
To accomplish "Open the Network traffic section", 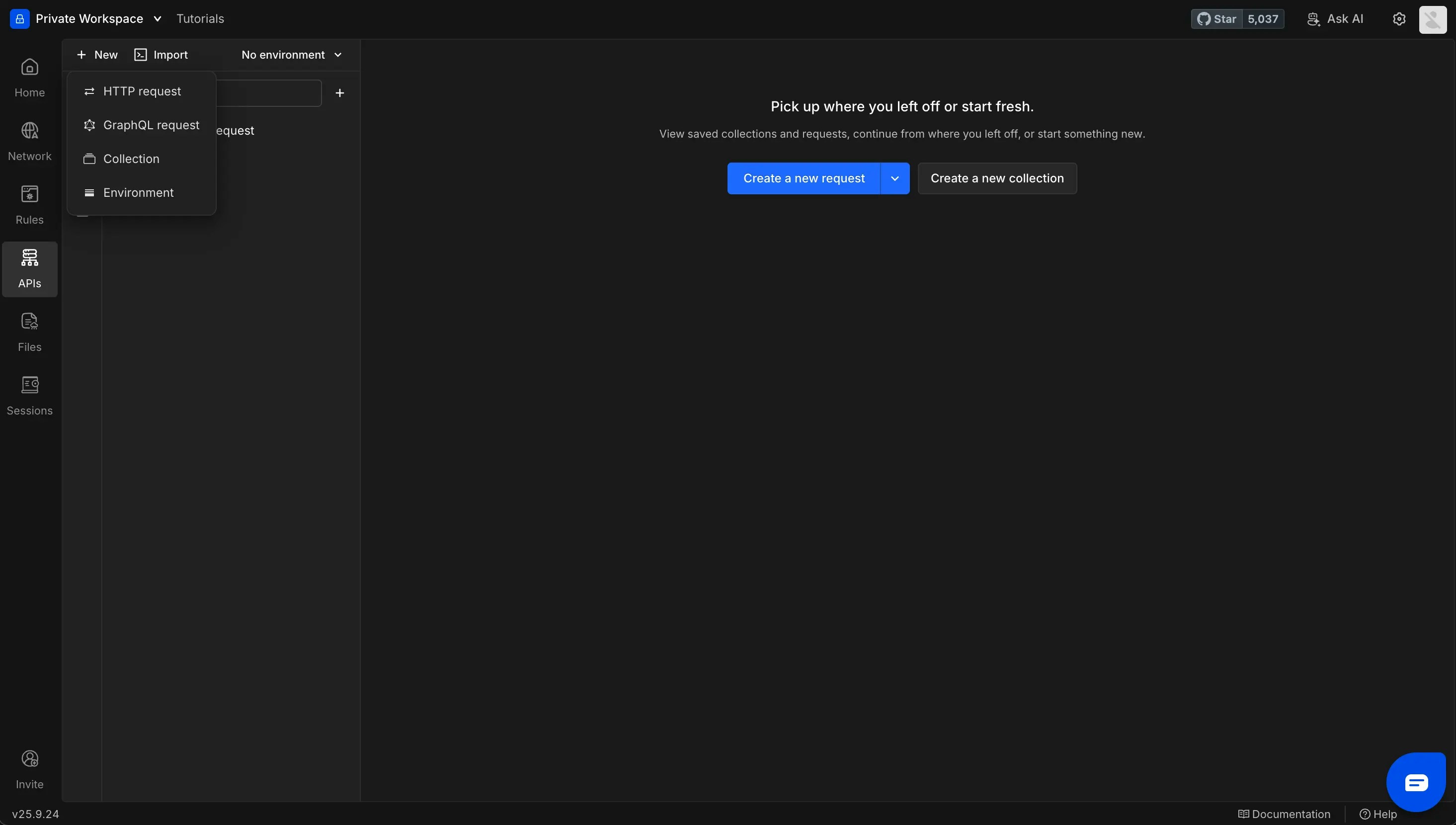I will tap(29, 141).
